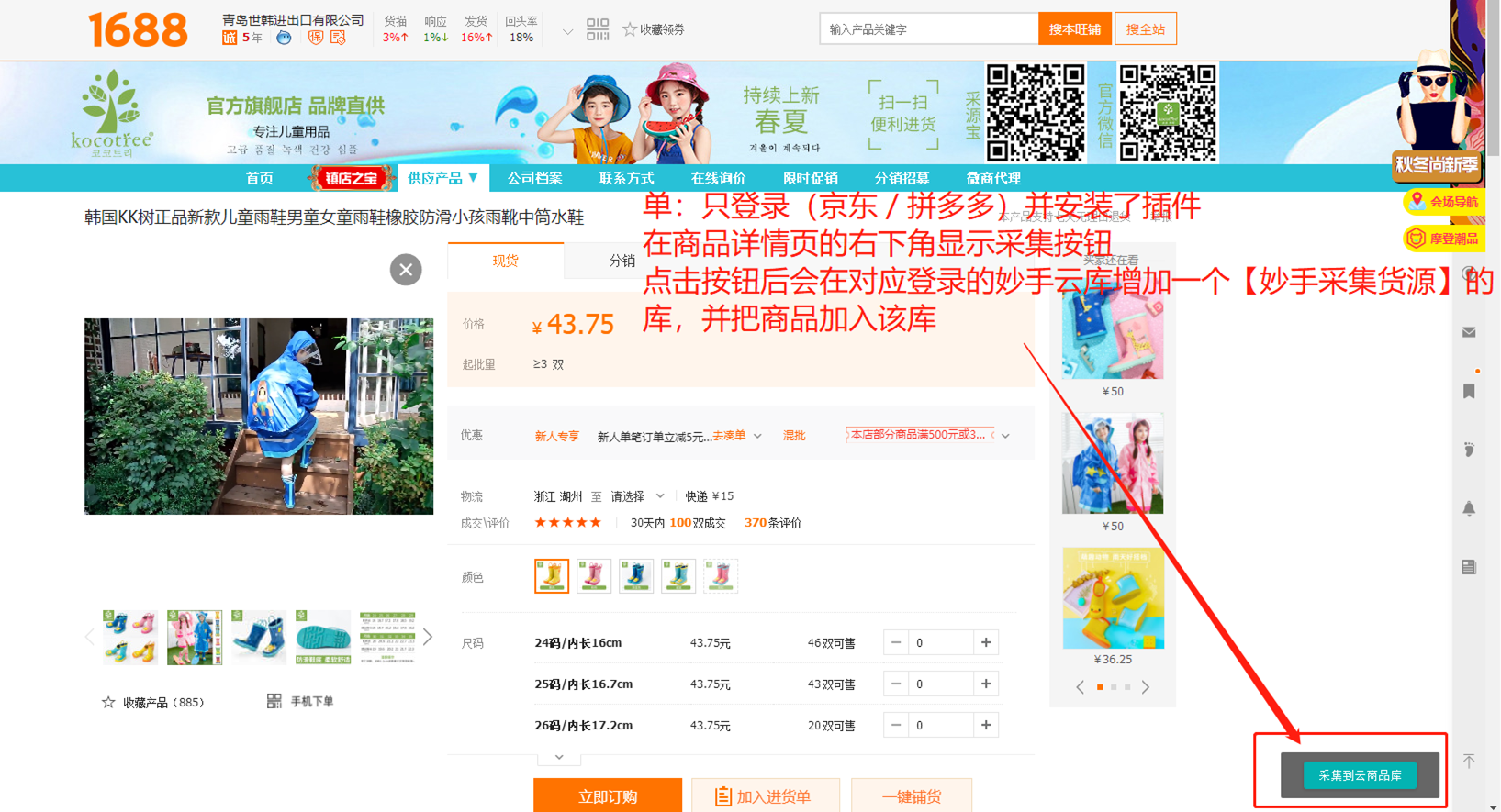The height and width of the screenshot is (812, 1501).
Task: Open the 370条评价 reviews link
Action: click(x=773, y=523)
